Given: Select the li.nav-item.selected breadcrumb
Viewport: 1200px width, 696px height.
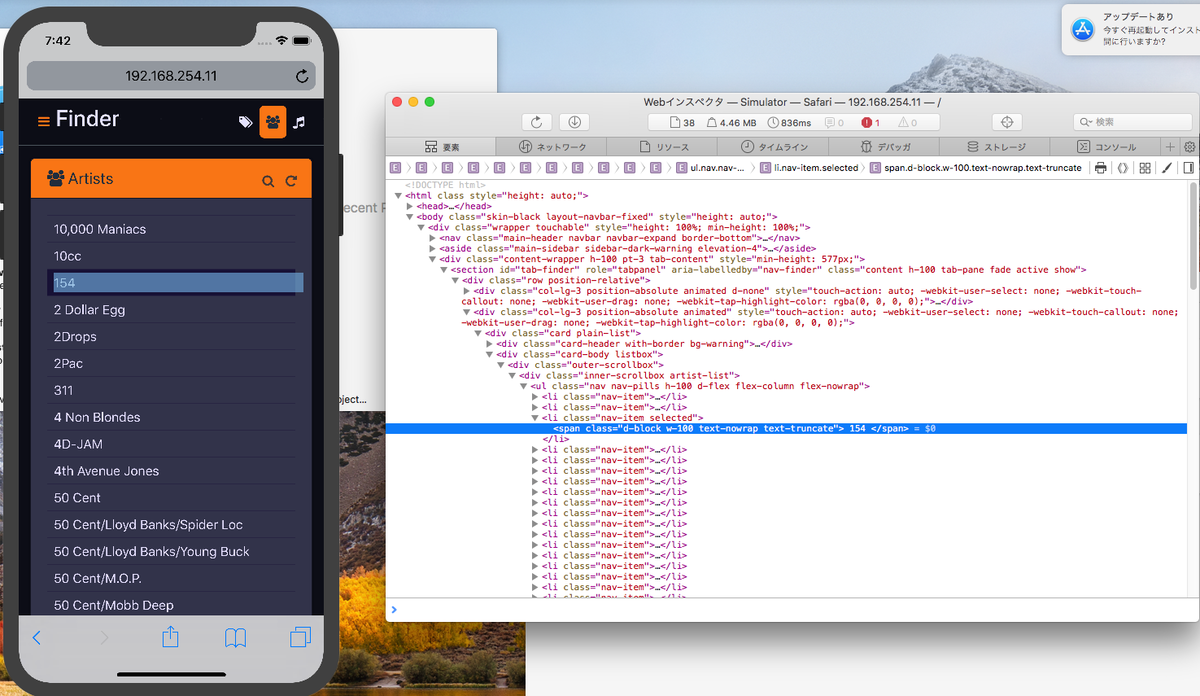Looking at the screenshot, I should (808, 168).
